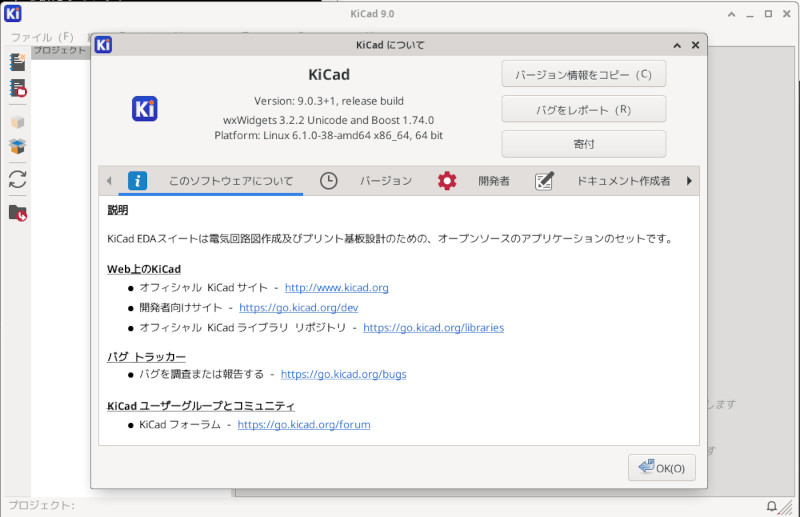This screenshot has height=517, width=800.
Task: Show more tabs with the right arrow
Action: tap(689, 181)
